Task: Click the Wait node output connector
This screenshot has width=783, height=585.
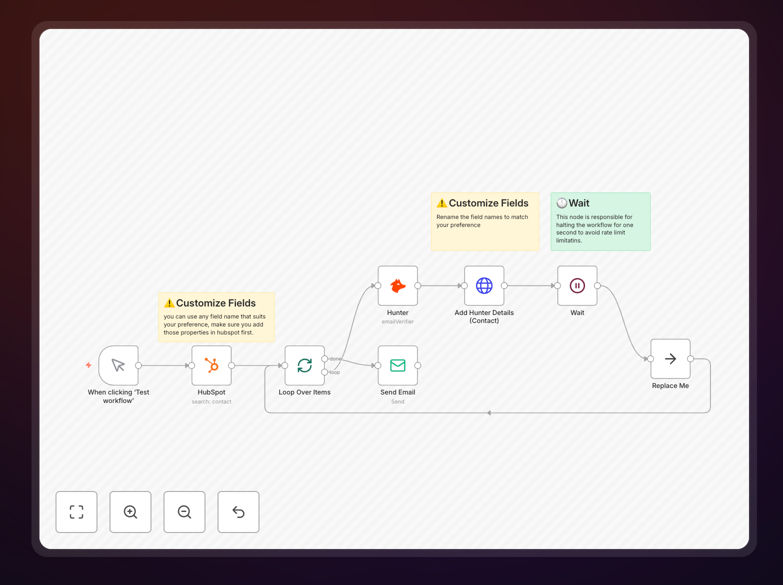Action: (597, 286)
